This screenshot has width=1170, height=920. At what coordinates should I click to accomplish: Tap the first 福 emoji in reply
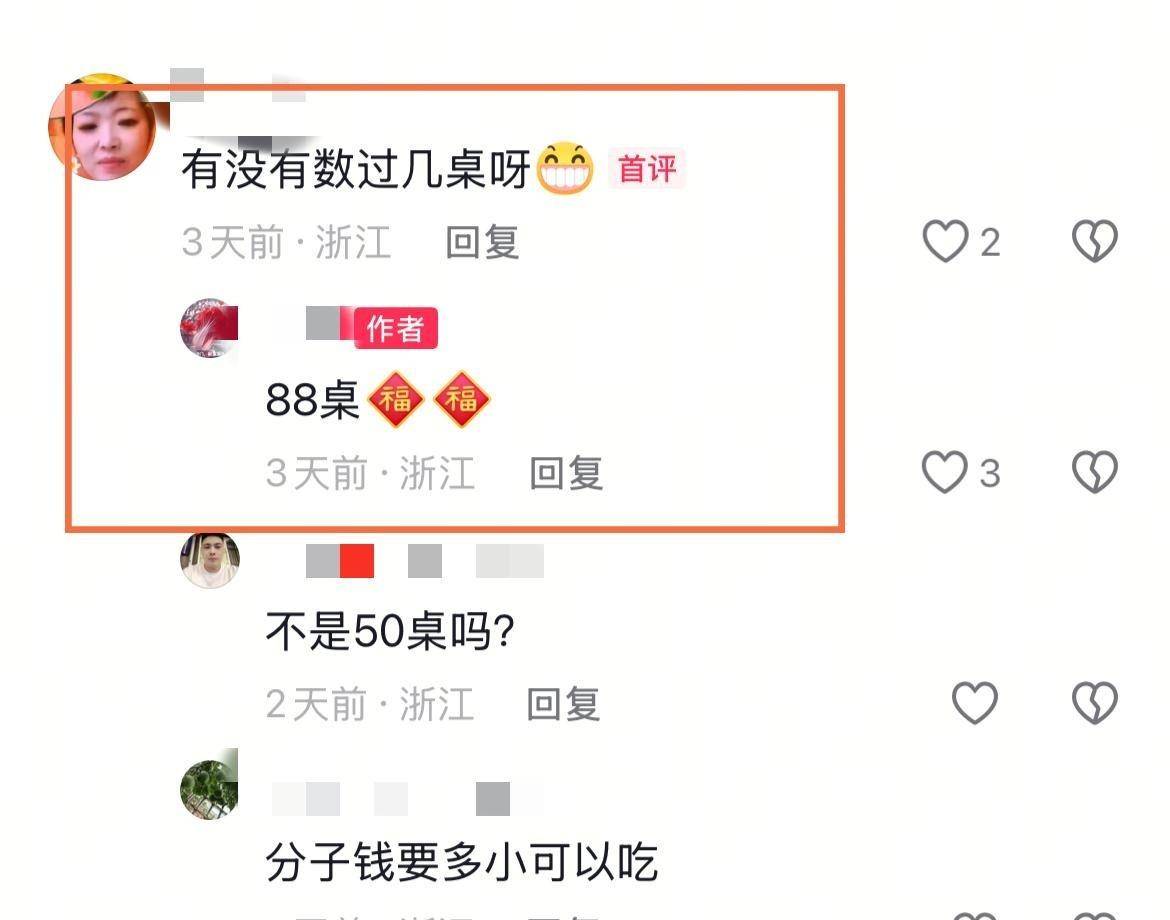click(395, 399)
